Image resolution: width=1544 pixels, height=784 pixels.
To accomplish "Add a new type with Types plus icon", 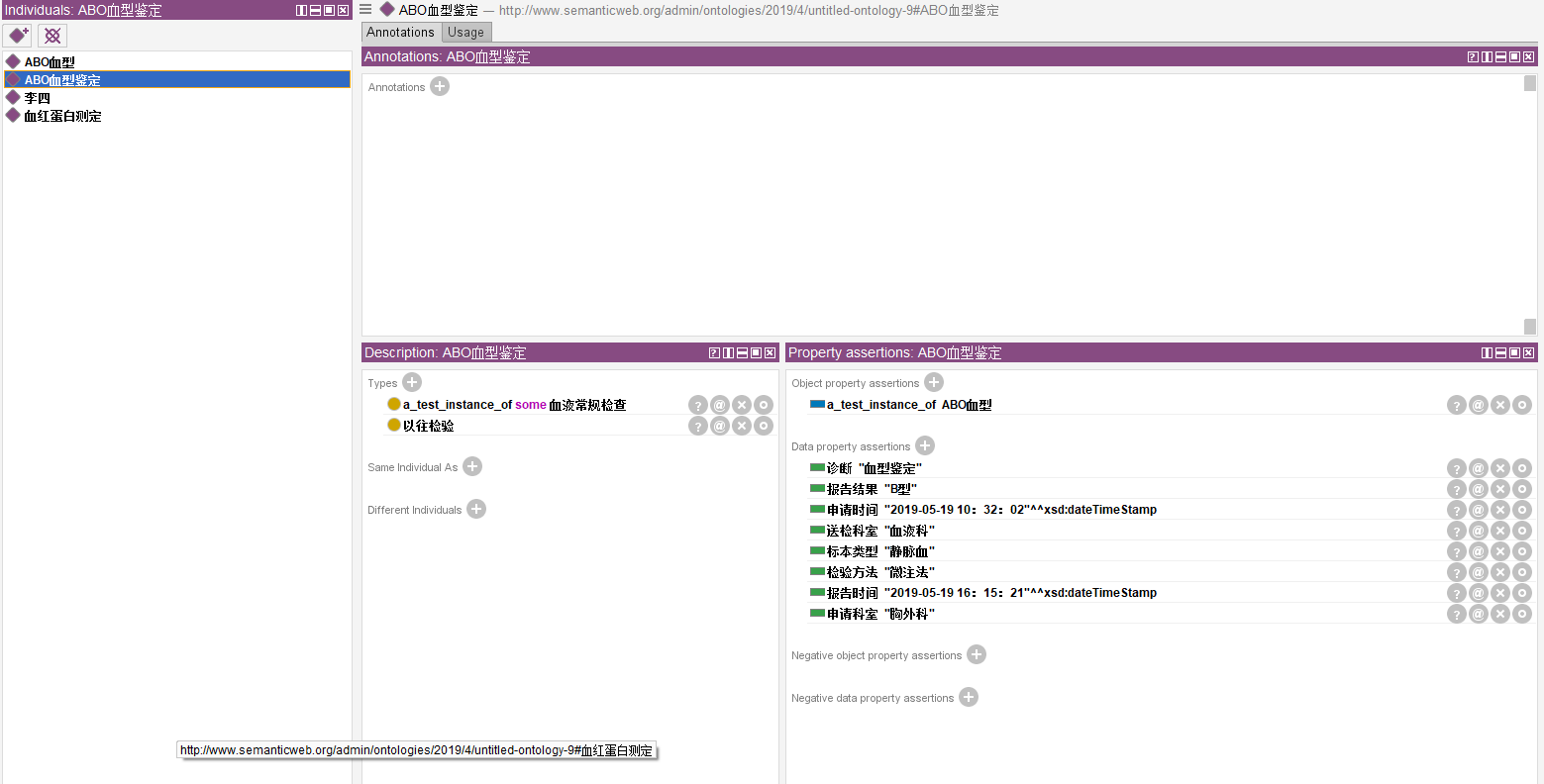I will (412, 382).
